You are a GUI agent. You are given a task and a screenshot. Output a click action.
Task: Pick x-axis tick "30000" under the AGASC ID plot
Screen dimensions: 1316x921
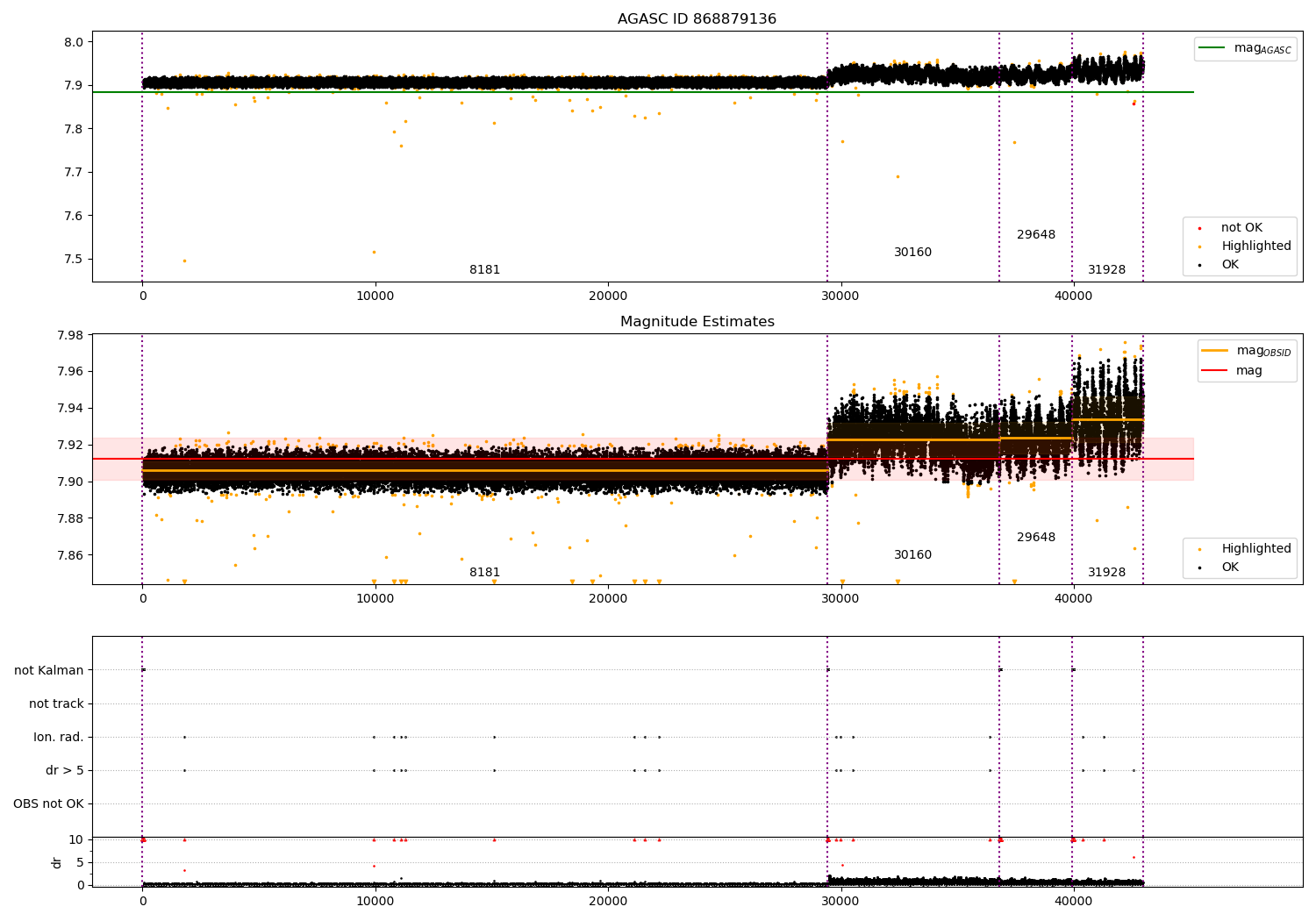840,296
